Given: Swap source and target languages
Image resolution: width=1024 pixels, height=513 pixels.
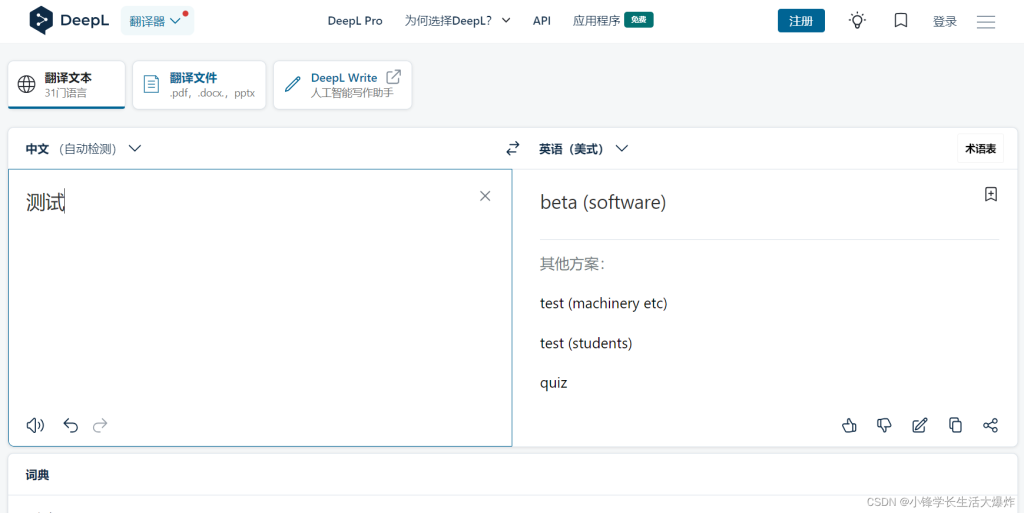Looking at the screenshot, I should tap(513, 149).
